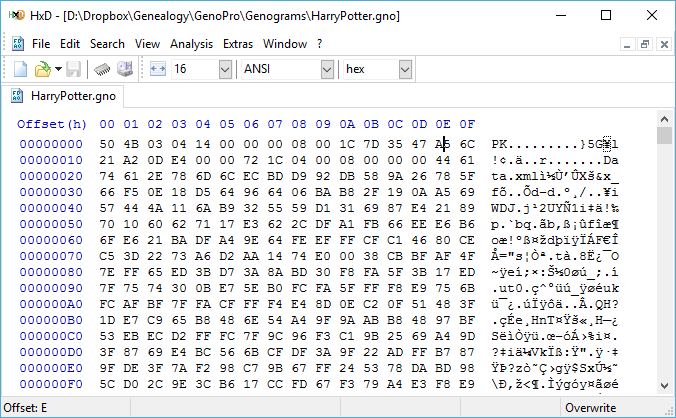Click offset row 00000020
This screenshot has width=676, height=418.
click(x=51, y=176)
